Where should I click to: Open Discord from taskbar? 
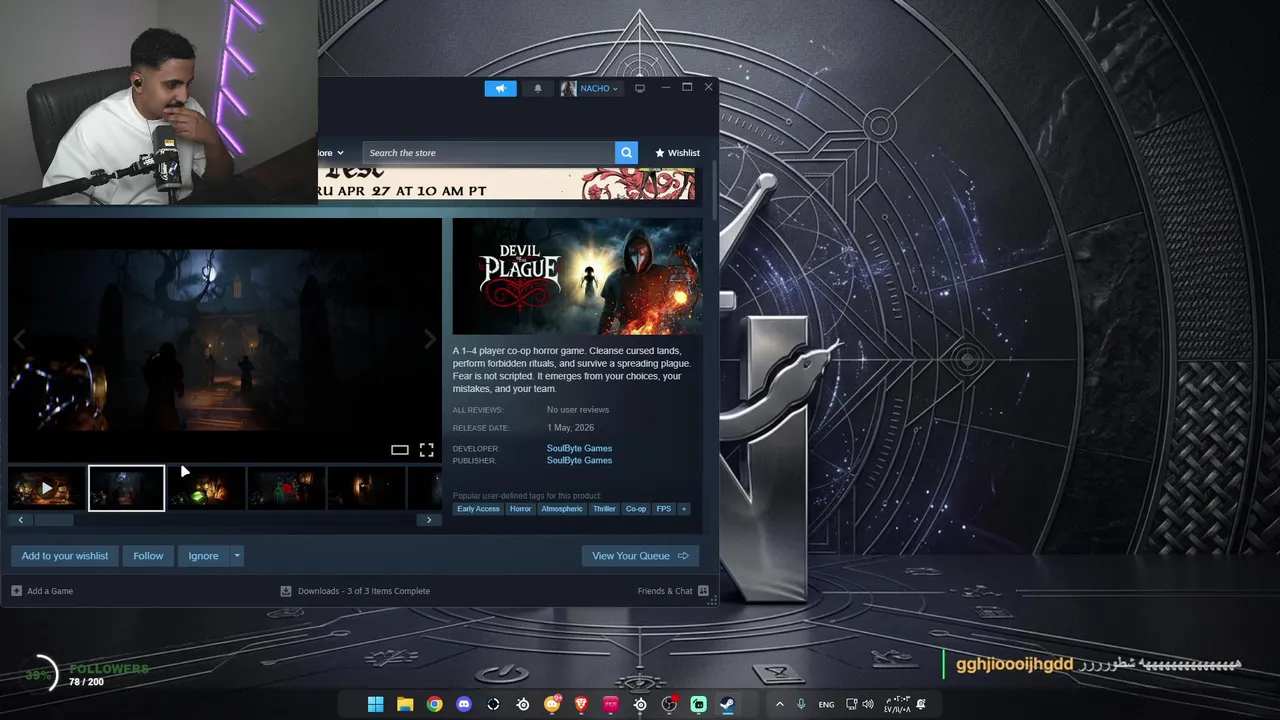click(x=464, y=704)
